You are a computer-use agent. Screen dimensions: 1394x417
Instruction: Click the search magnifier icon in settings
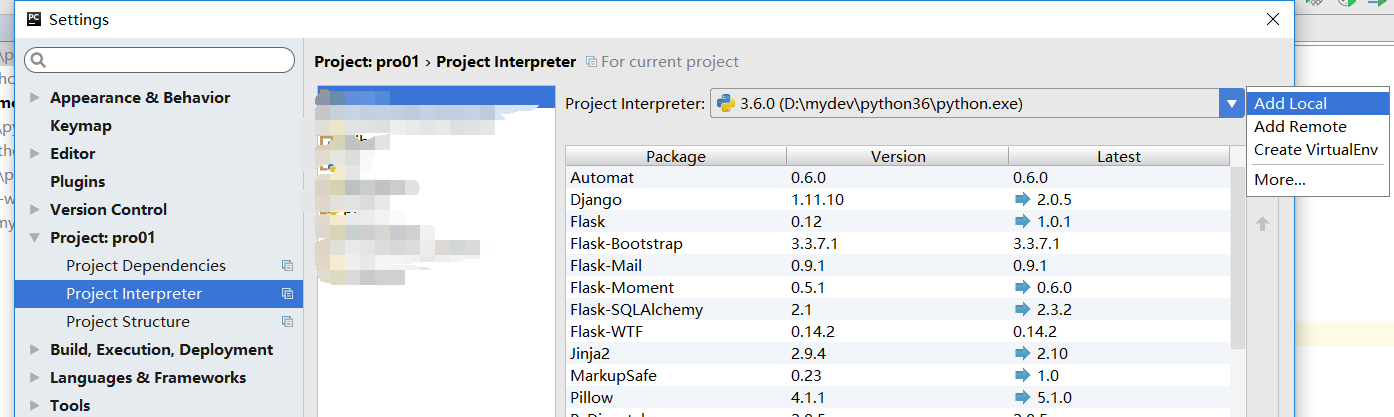(39, 61)
